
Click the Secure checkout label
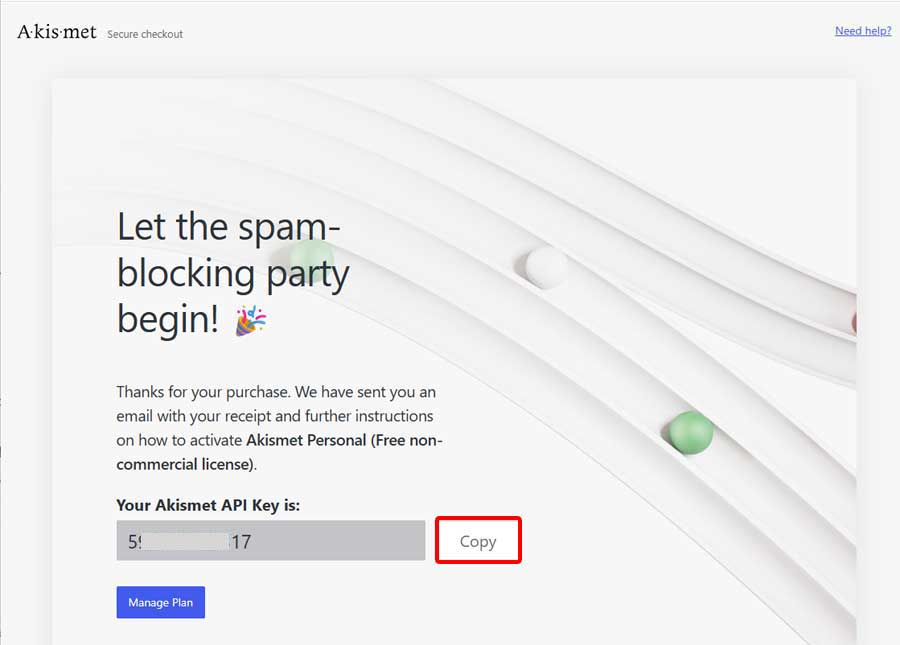pos(145,34)
